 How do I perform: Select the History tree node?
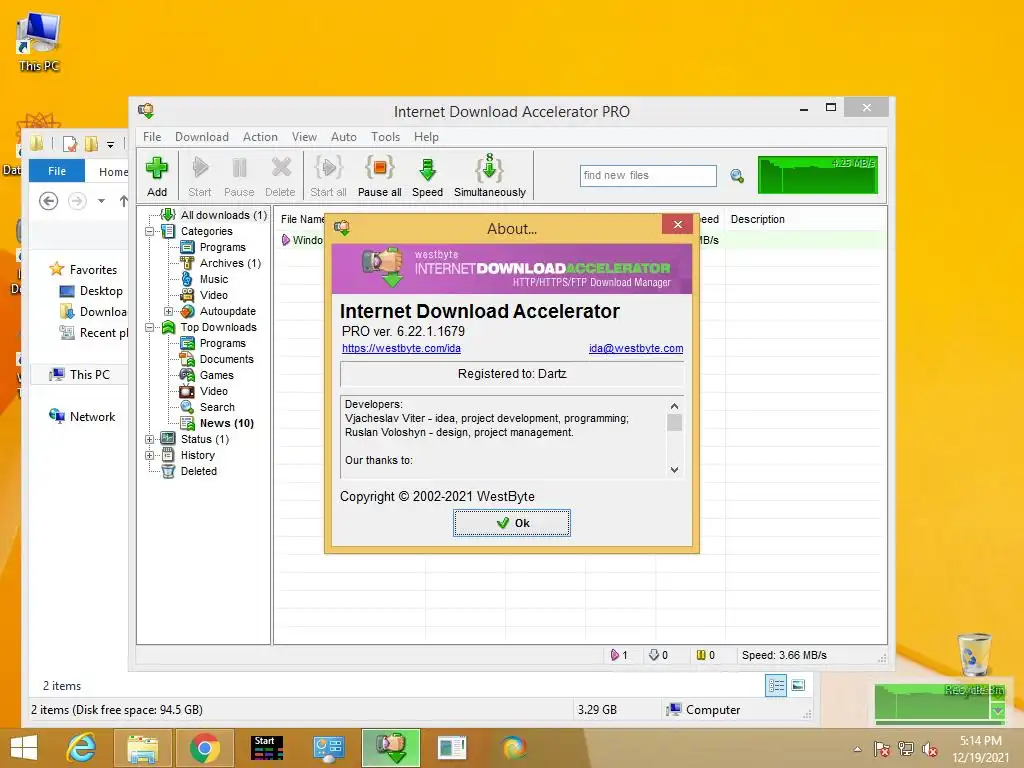(x=197, y=455)
